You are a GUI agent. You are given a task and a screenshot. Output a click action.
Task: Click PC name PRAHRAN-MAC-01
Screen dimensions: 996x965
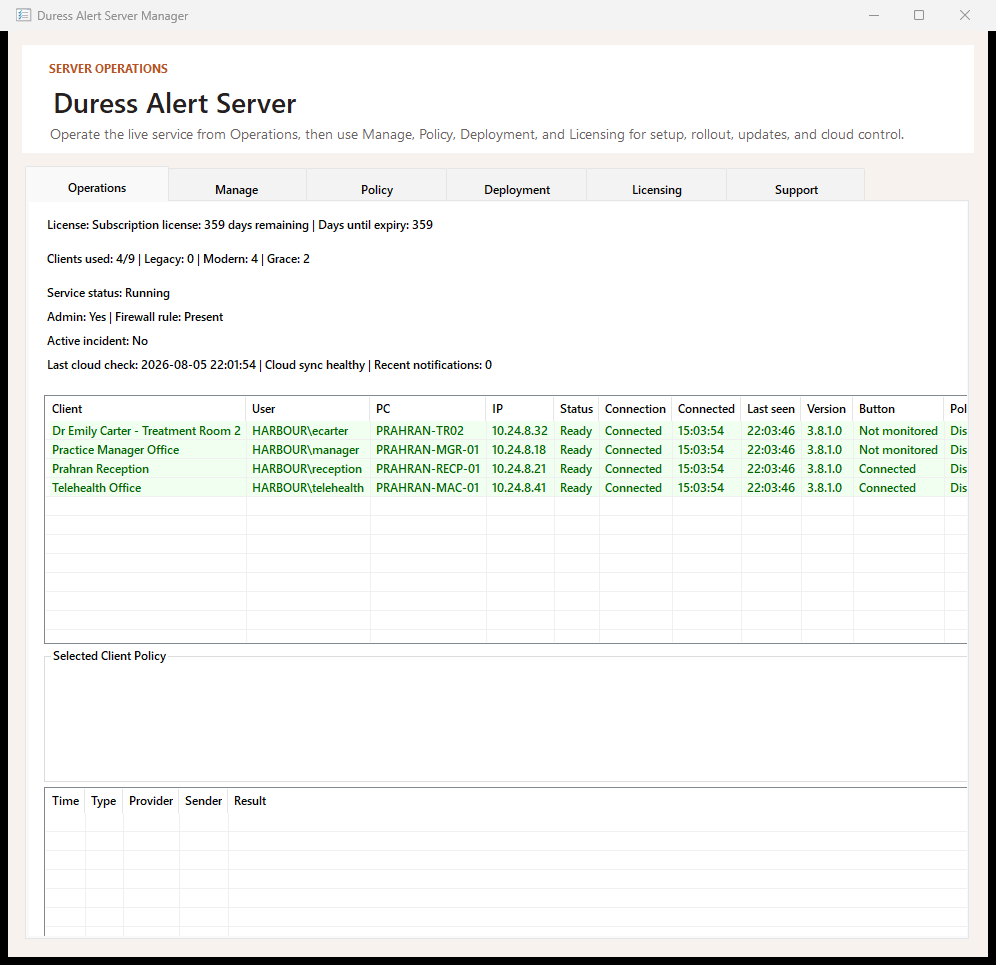pyautogui.click(x=427, y=488)
